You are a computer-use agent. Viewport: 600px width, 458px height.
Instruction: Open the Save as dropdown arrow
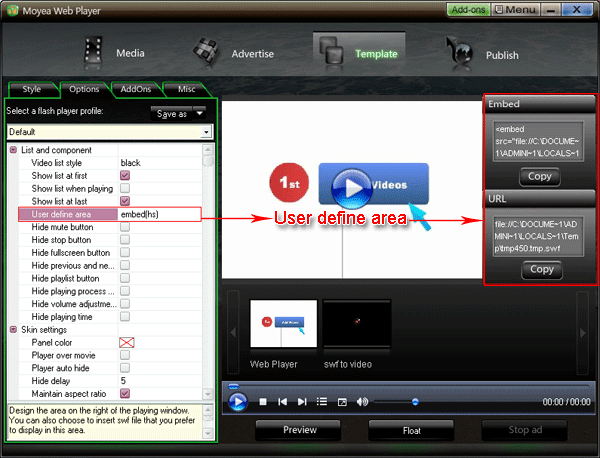click(199, 114)
